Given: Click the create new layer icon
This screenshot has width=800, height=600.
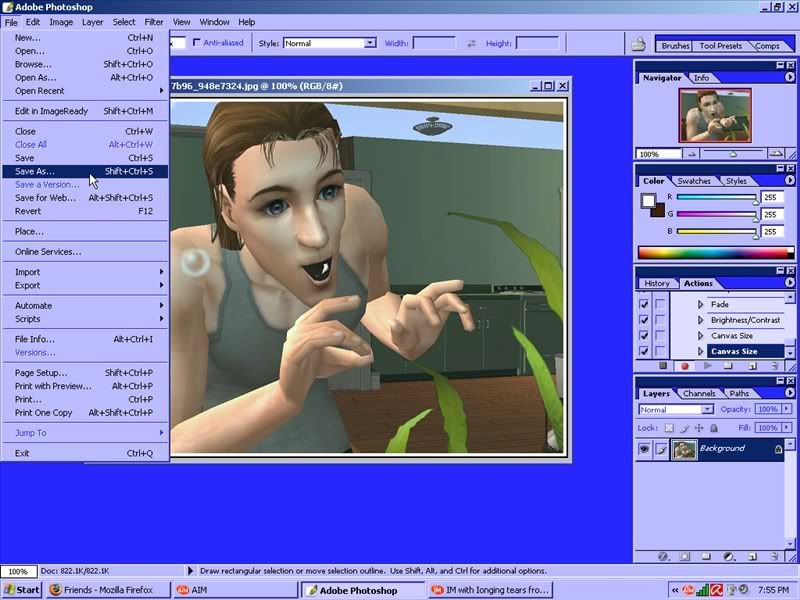Looking at the screenshot, I should pyautogui.click(x=752, y=556).
